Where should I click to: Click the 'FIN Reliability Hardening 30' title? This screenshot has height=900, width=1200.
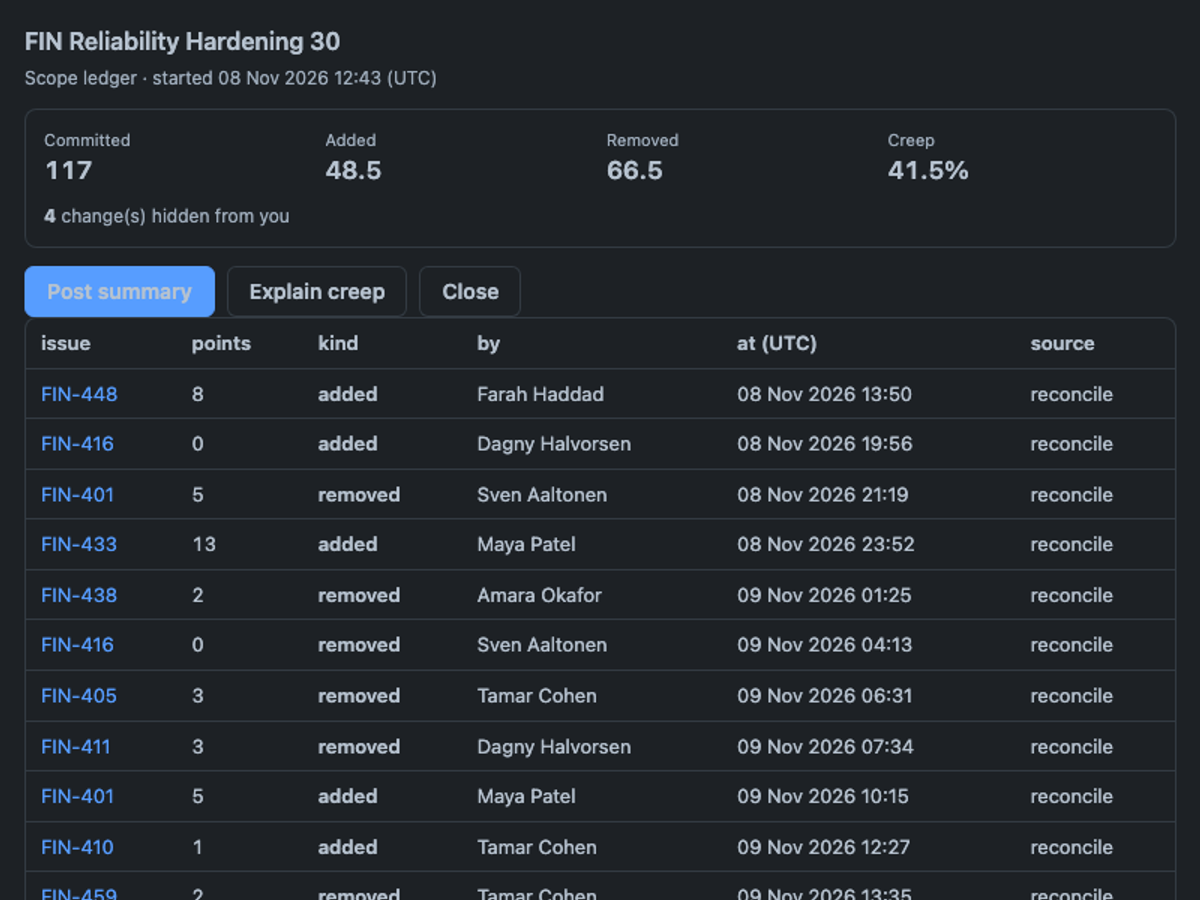[x=182, y=42]
